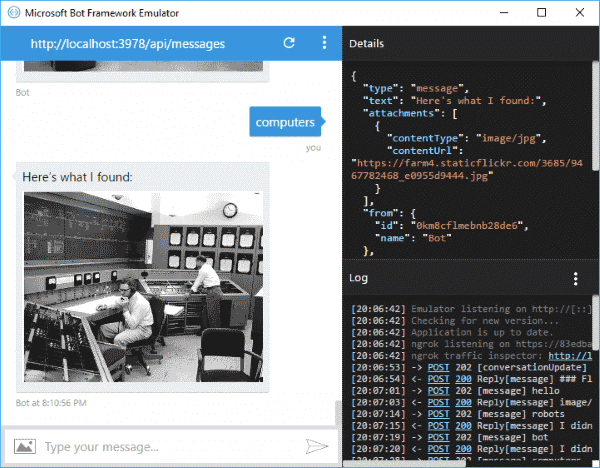Screen dimensions: 600x468
Task: Click 200 status link at 20:07:03 row
Action: 463,402
